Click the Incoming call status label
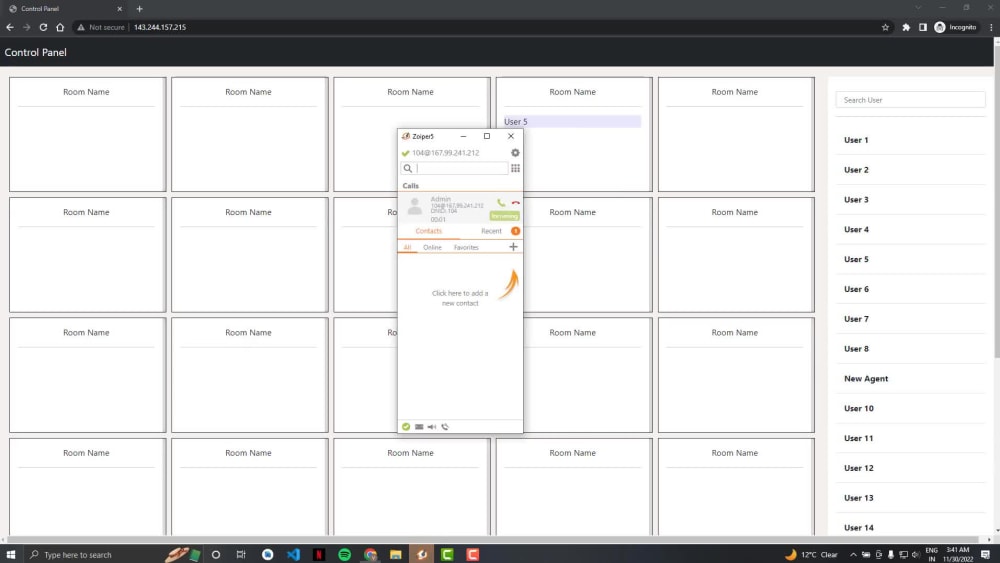Image resolution: width=1000 pixels, height=563 pixels. pos(504,216)
